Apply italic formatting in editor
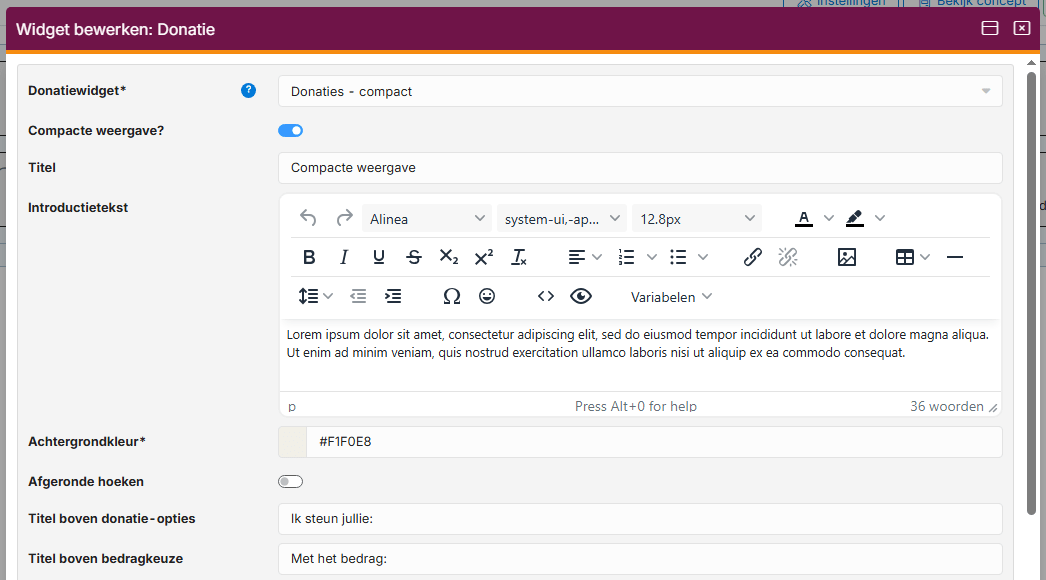The height and width of the screenshot is (580, 1046). pos(344,257)
